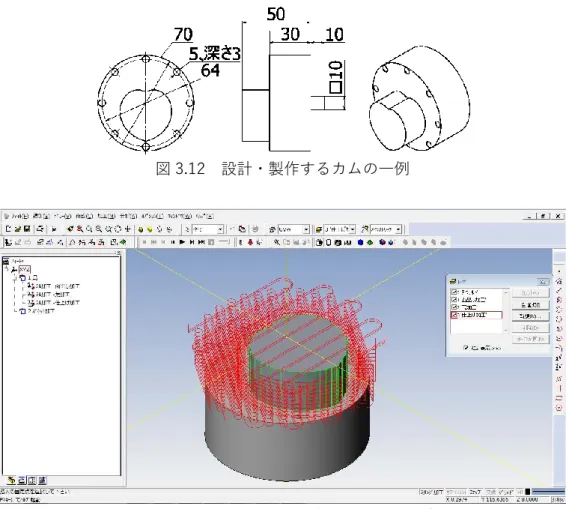The height and width of the screenshot is (509, 569).
Task: Step the simulation forward one frame
Action: 192,242
